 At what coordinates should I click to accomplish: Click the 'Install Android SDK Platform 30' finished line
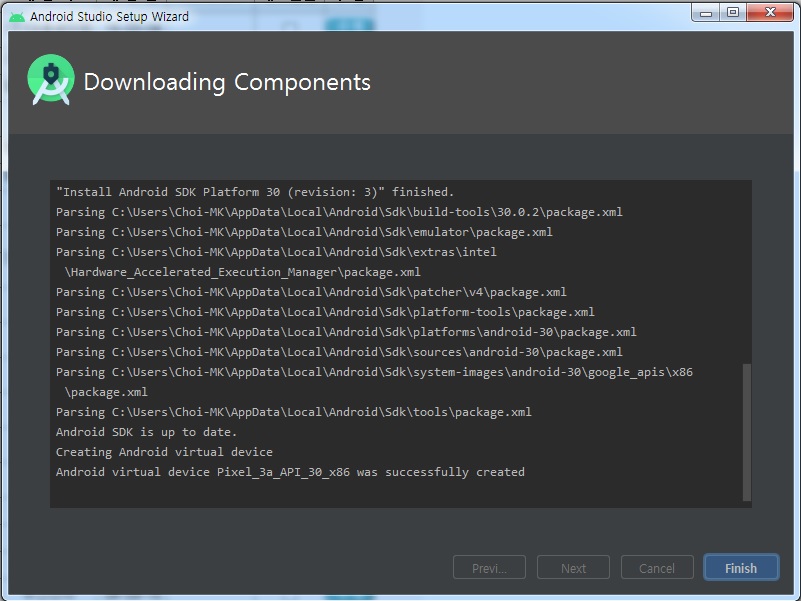coord(255,192)
